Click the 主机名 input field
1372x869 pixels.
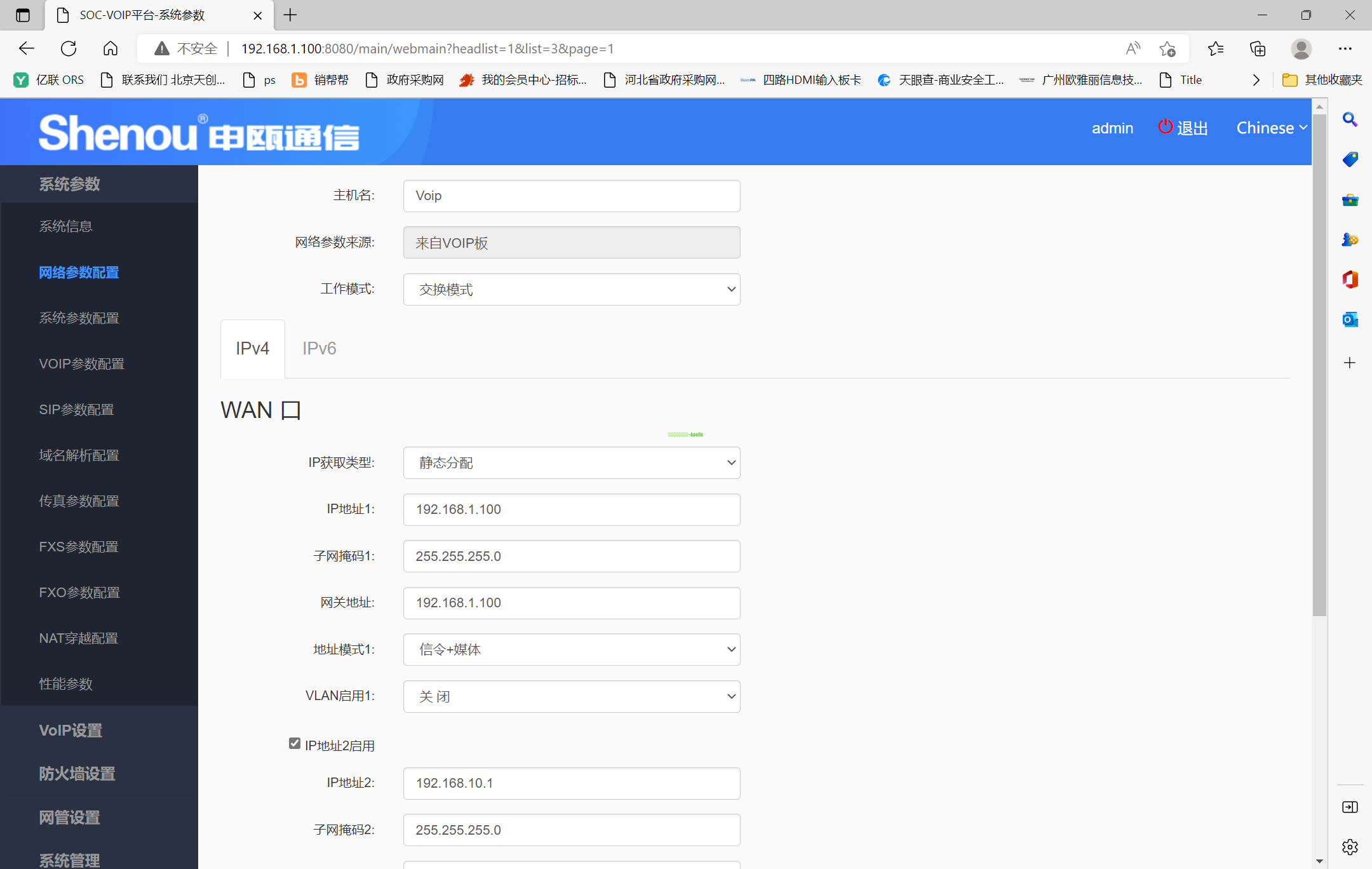click(571, 196)
